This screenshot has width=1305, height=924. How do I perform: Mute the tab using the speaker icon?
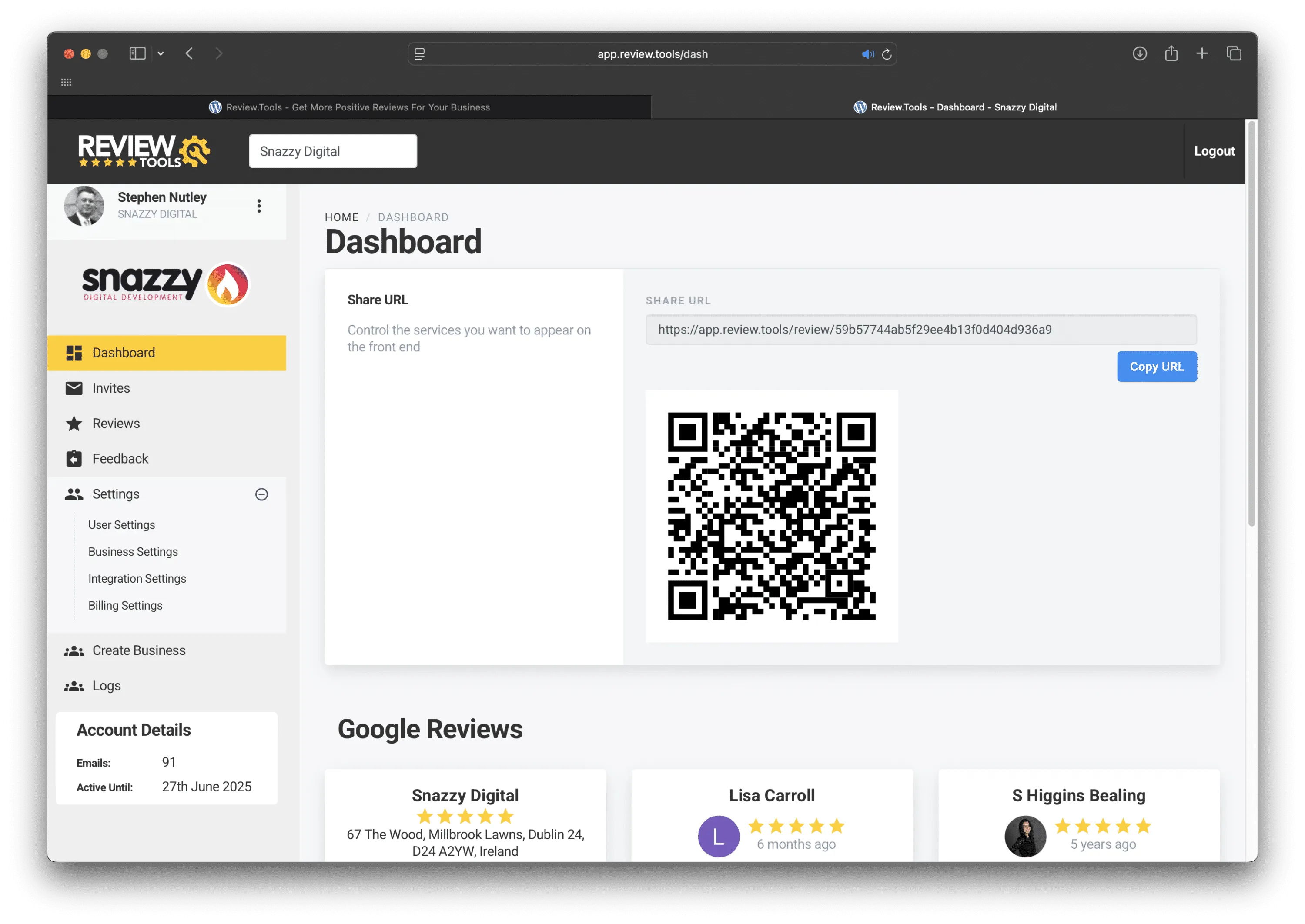click(867, 54)
